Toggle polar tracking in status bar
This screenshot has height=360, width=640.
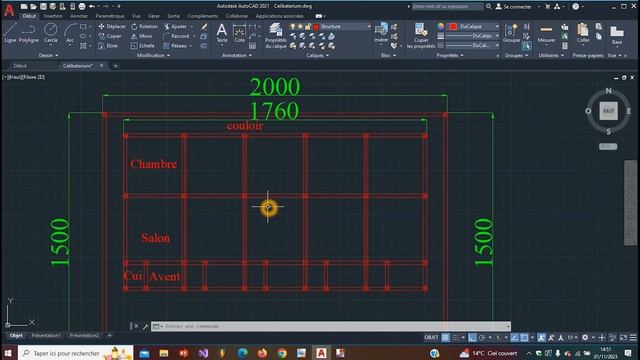[x=482, y=338]
